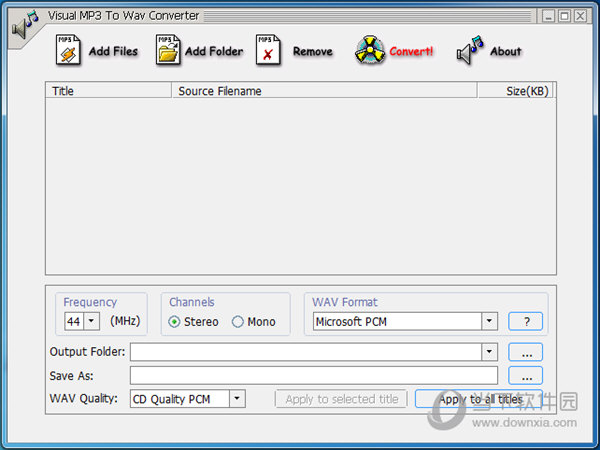Screen dimensions: 600x450
Task: Sort list by Title column header
Action: tap(108, 91)
